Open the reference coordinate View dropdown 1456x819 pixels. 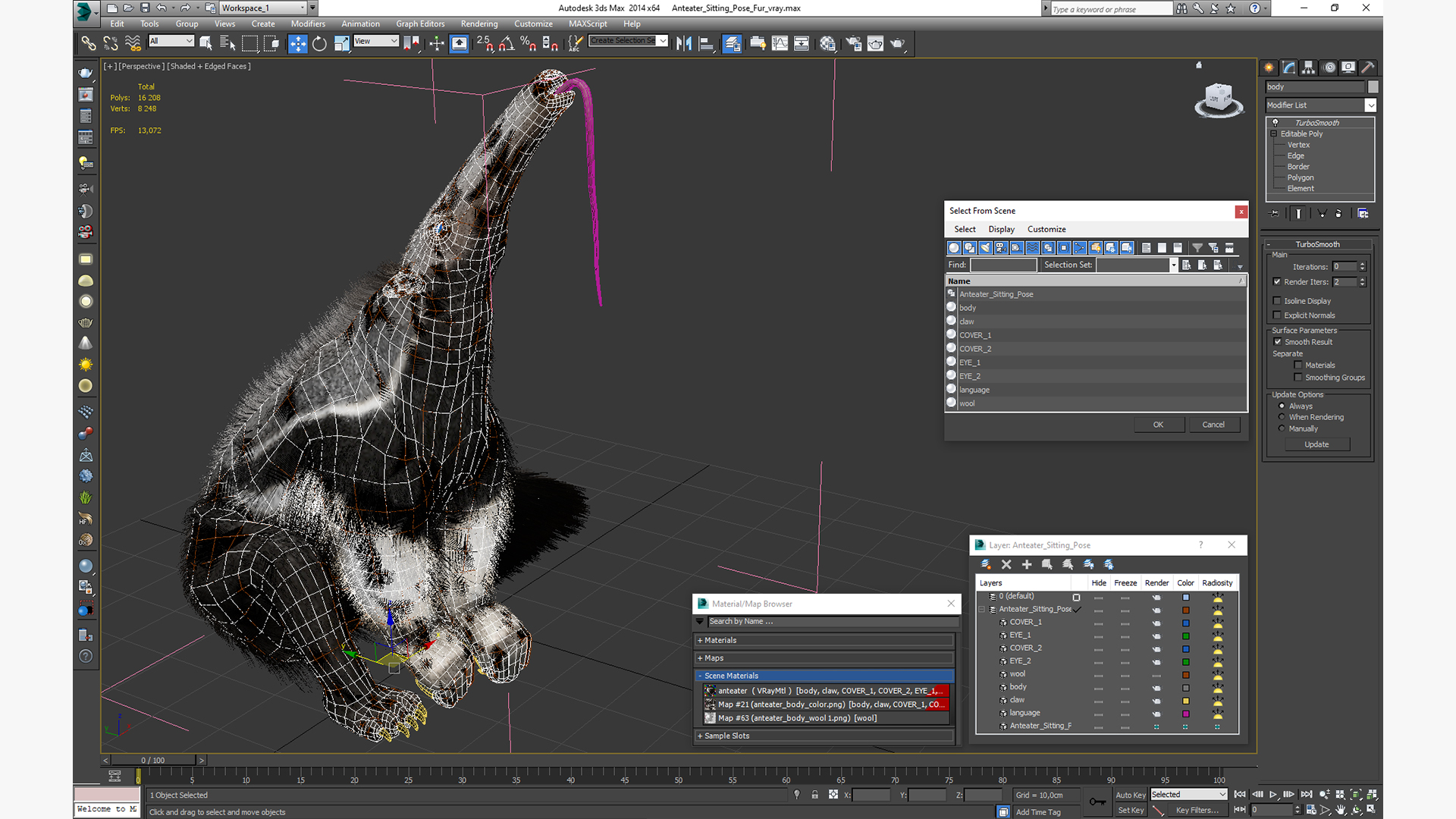[x=376, y=41]
